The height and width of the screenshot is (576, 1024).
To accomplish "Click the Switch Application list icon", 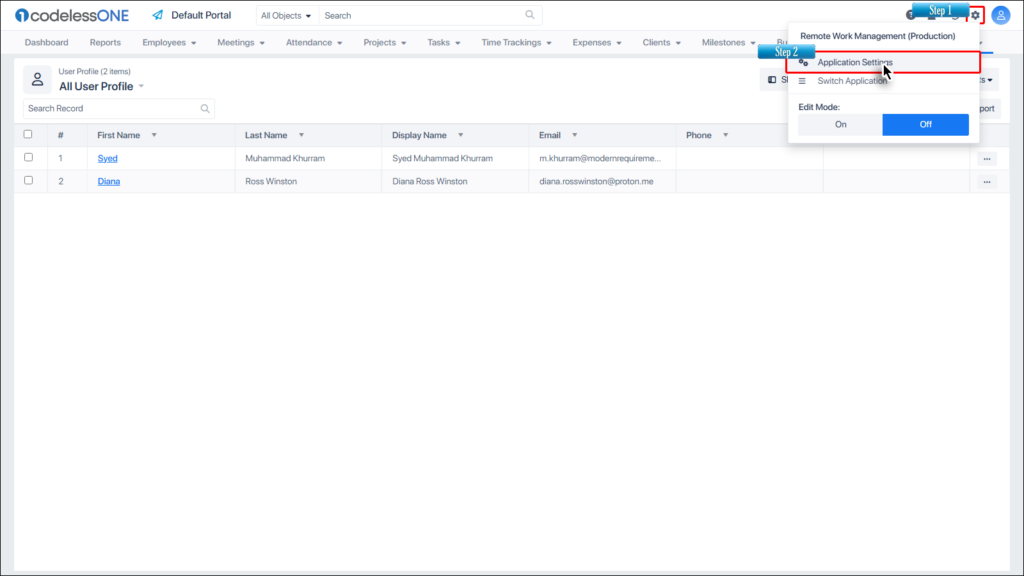I will coord(802,81).
